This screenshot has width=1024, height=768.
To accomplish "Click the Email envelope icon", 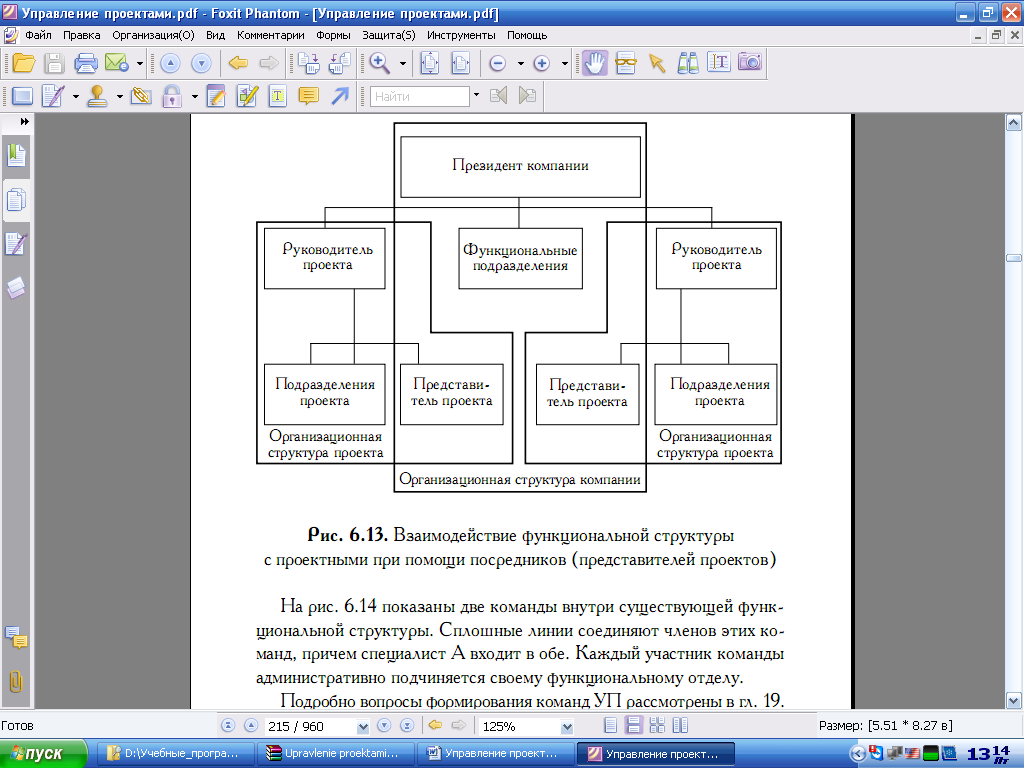I will (x=116, y=63).
